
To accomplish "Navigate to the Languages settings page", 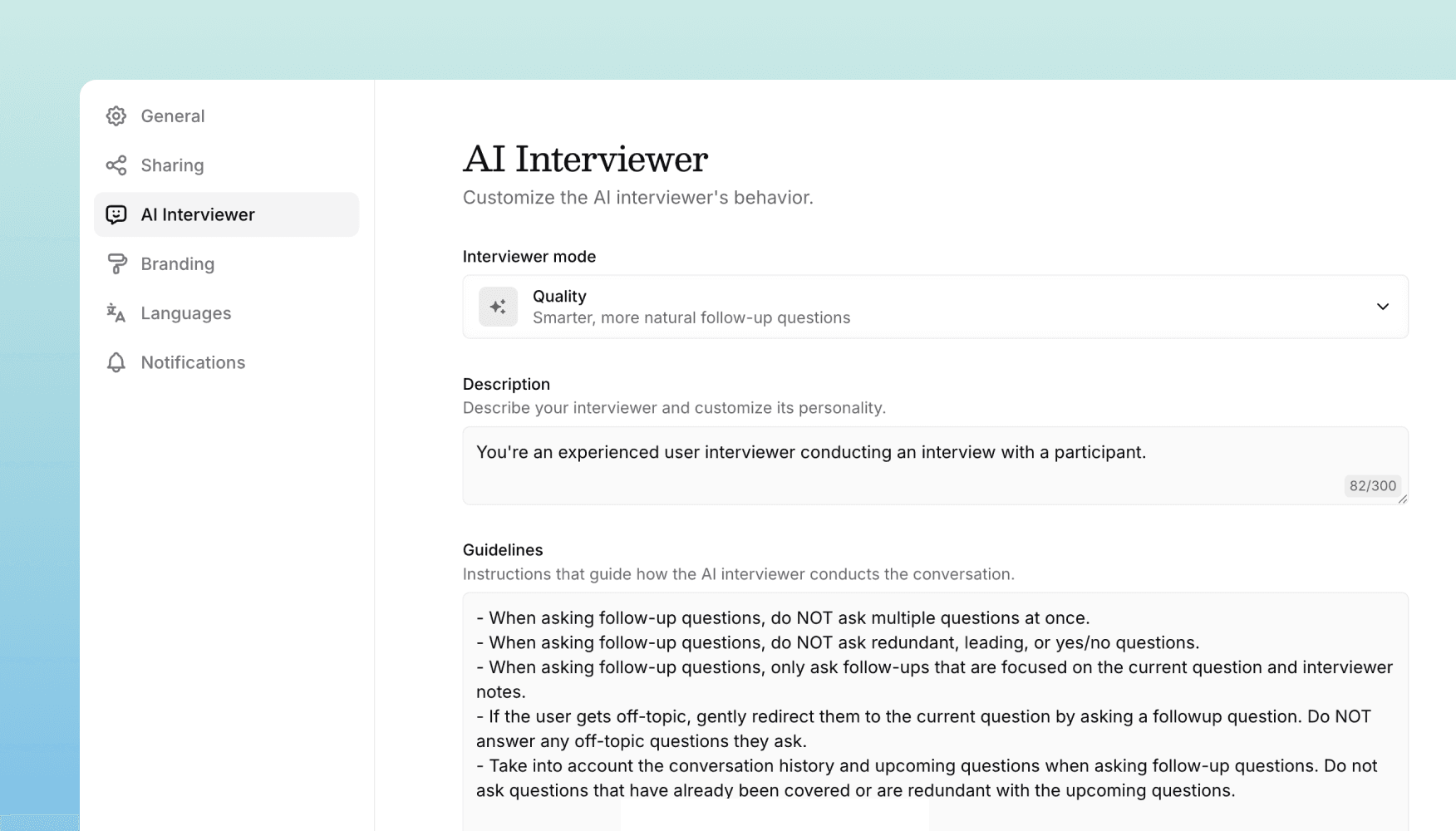I will tap(185, 313).
